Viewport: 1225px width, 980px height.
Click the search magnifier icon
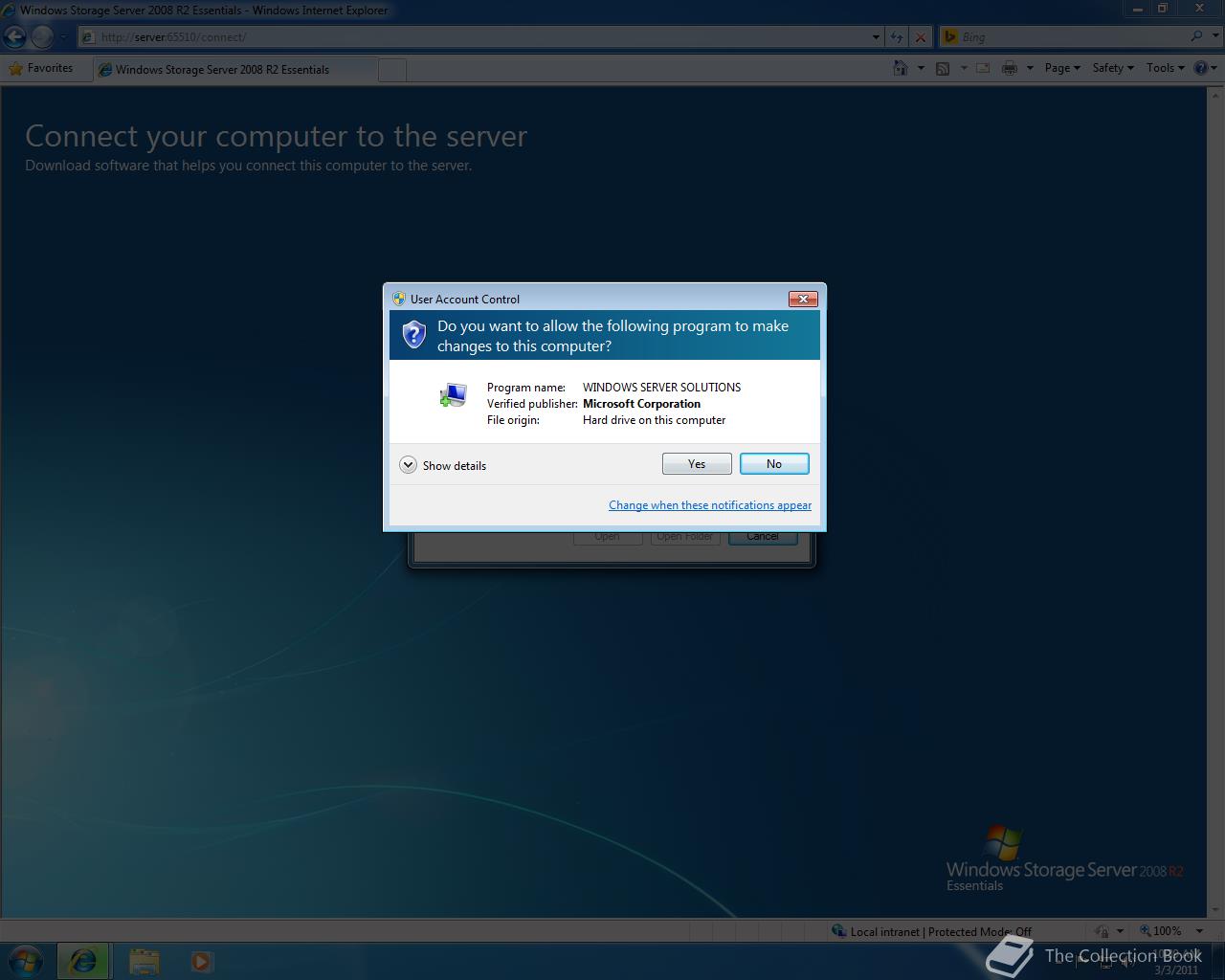point(1196,36)
